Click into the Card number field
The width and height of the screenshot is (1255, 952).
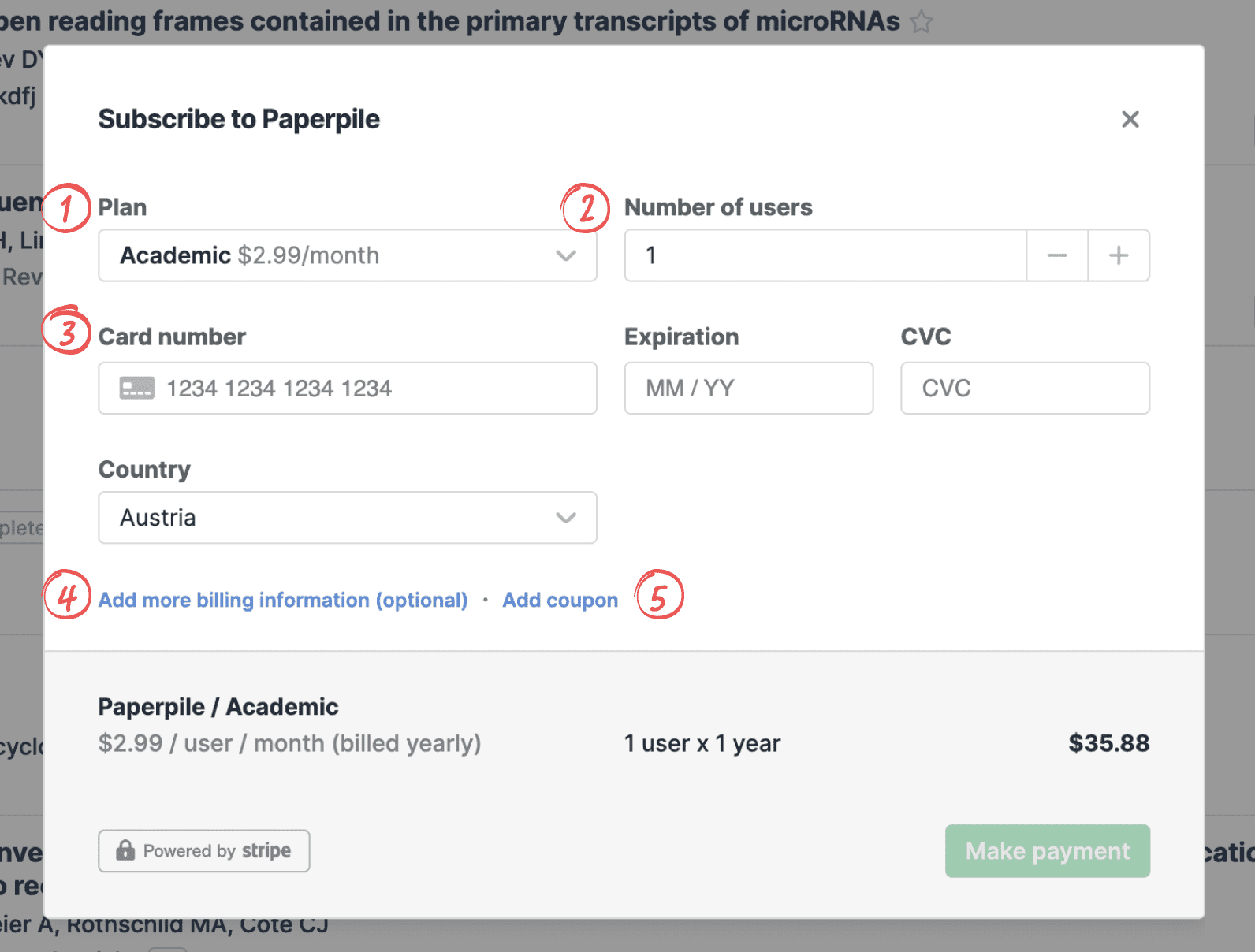point(371,389)
